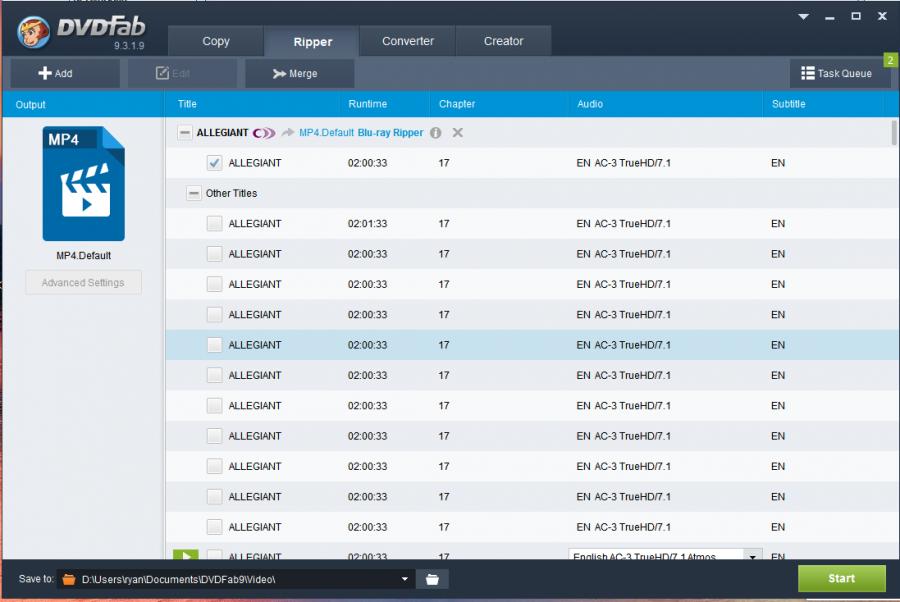The image size is (900, 602).
Task: Open the Task Queue
Action: [x=840, y=73]
